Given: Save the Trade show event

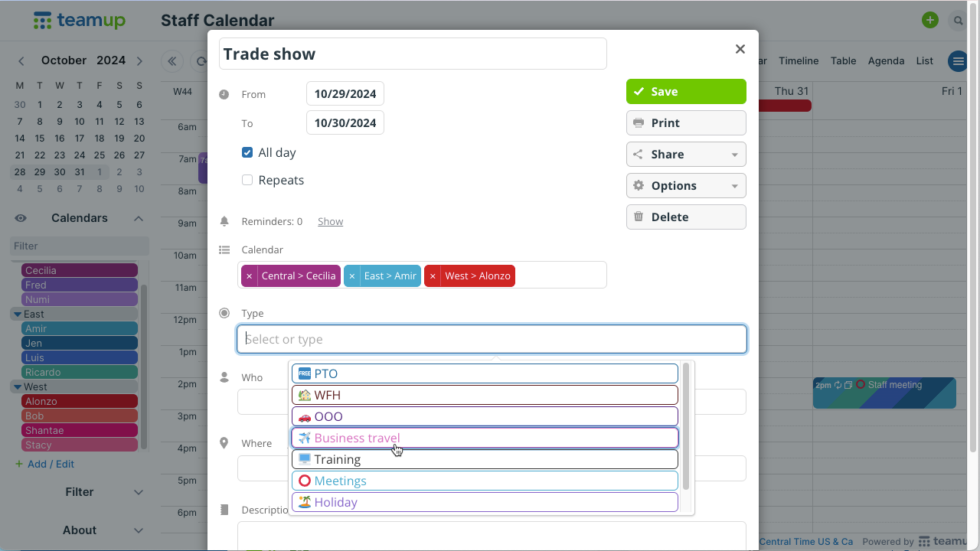Looking at the screenshot, I should (685, 92).
